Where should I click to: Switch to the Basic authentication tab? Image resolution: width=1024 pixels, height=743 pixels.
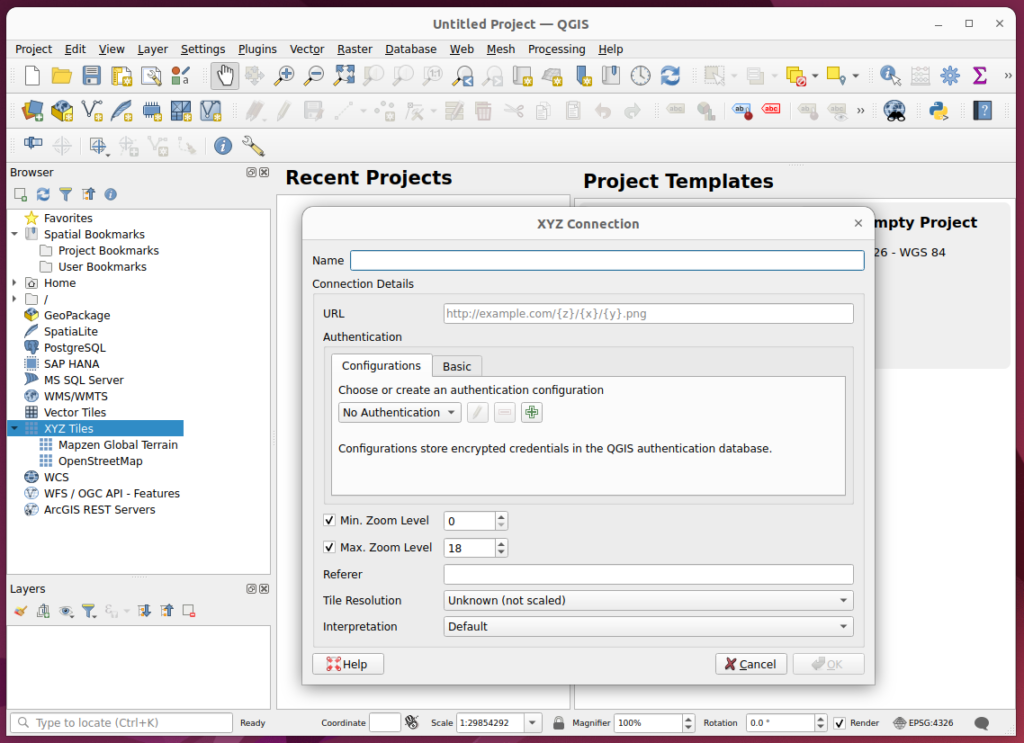coord(457,366)
